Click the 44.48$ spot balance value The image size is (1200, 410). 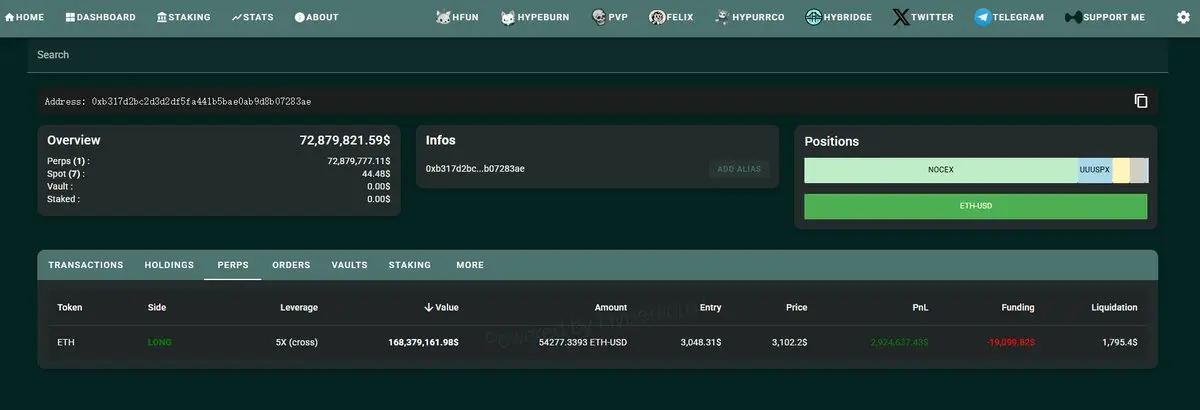click(376, 174)
